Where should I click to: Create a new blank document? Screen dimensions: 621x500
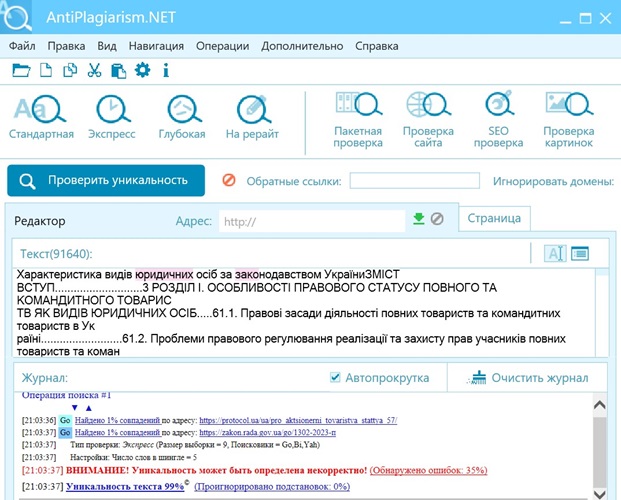click(x=46, y=70)
